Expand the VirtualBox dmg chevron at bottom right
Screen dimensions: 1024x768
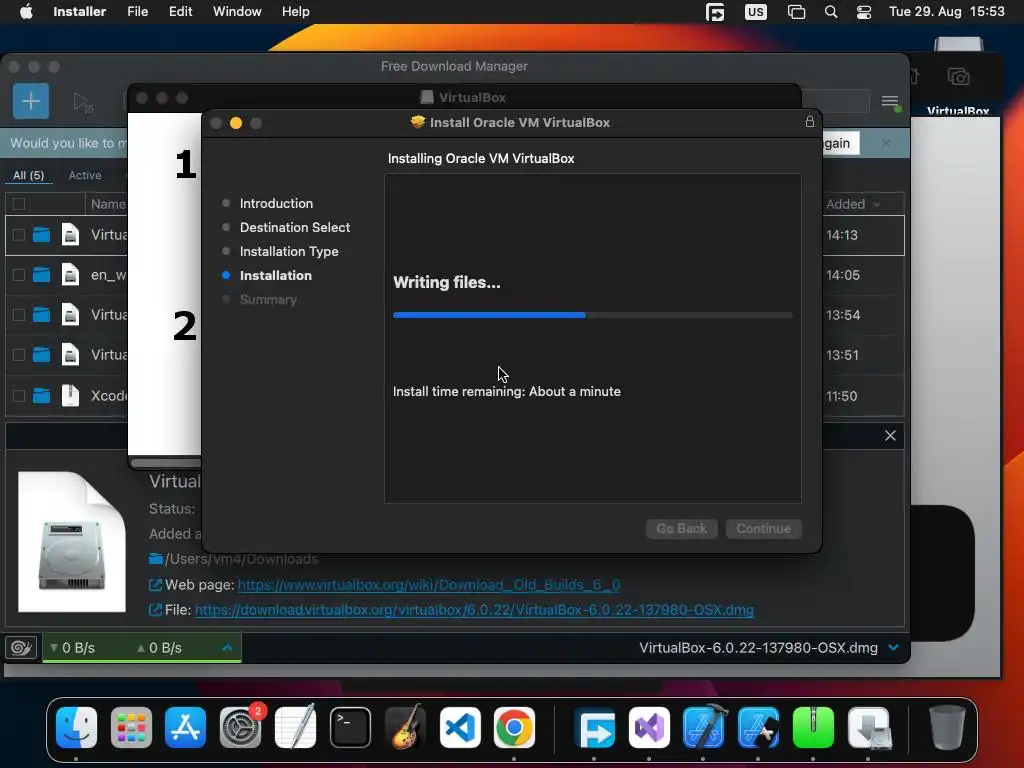[x=893, y=647]
